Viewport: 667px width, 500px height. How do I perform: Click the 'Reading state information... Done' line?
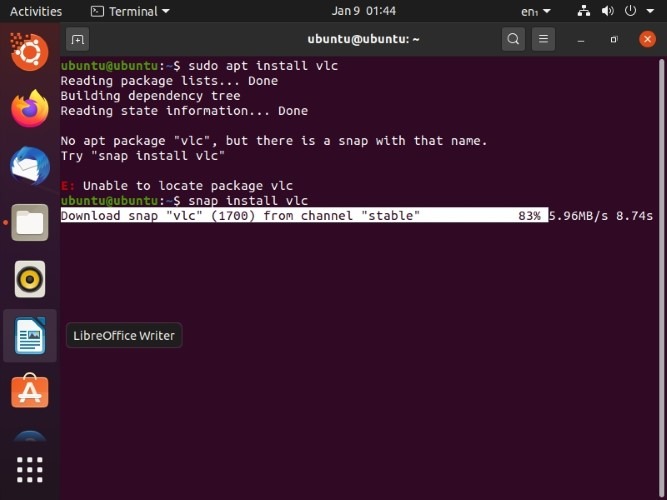184,111
